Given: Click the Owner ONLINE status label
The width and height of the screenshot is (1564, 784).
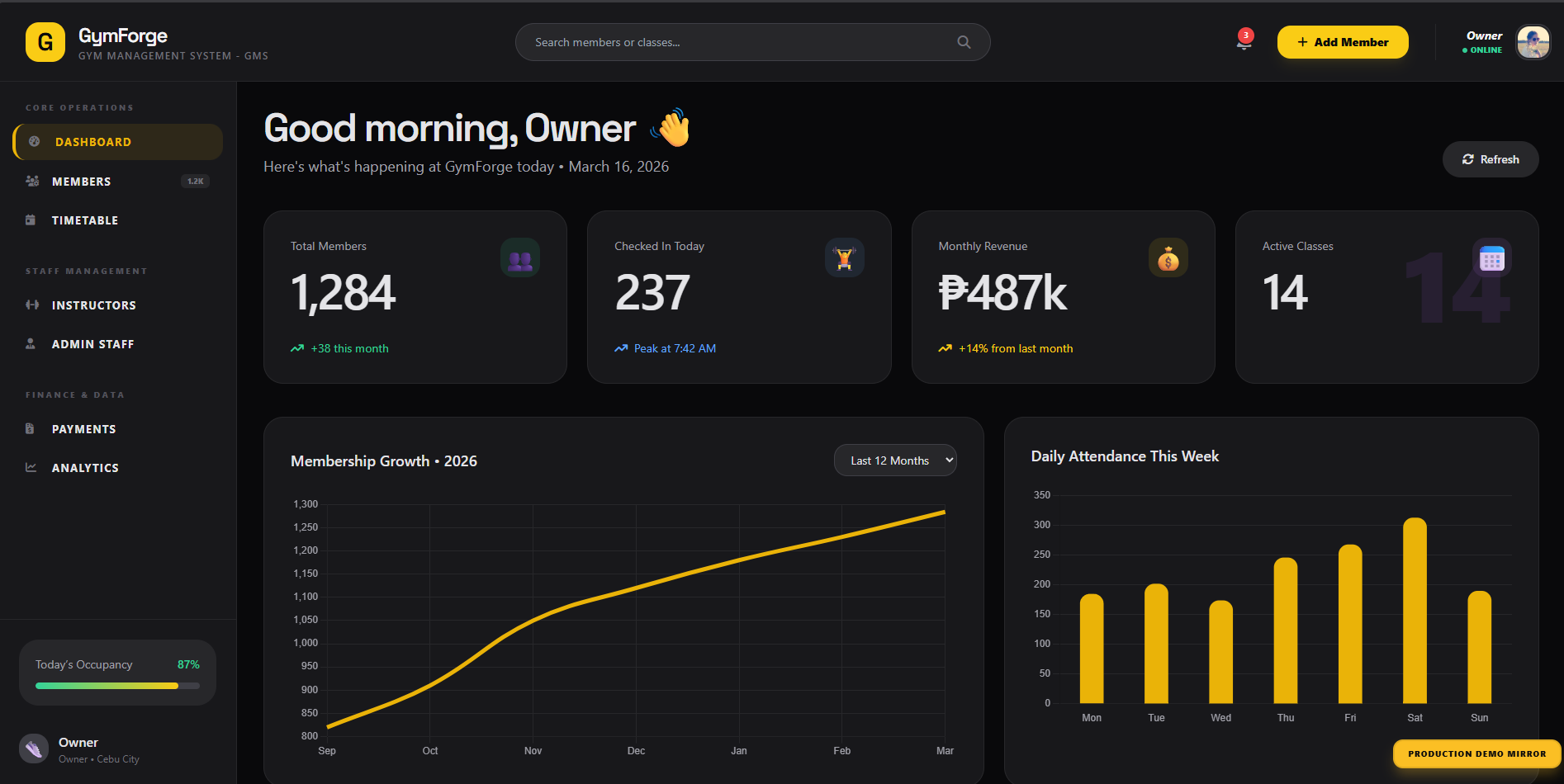Looking at the screenshot, I should [x=1482, y=50].
